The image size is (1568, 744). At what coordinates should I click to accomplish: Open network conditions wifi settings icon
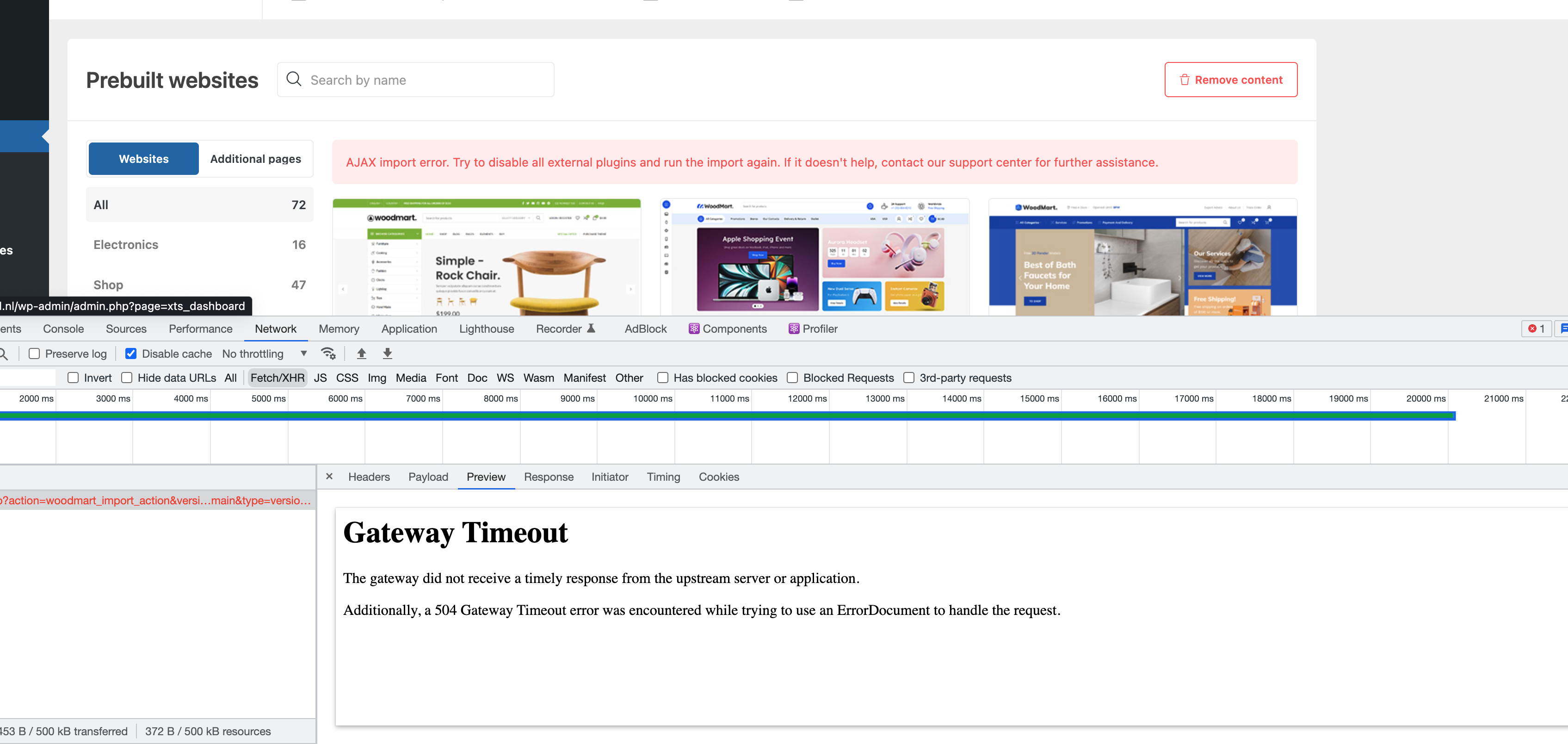pos(328,353)
